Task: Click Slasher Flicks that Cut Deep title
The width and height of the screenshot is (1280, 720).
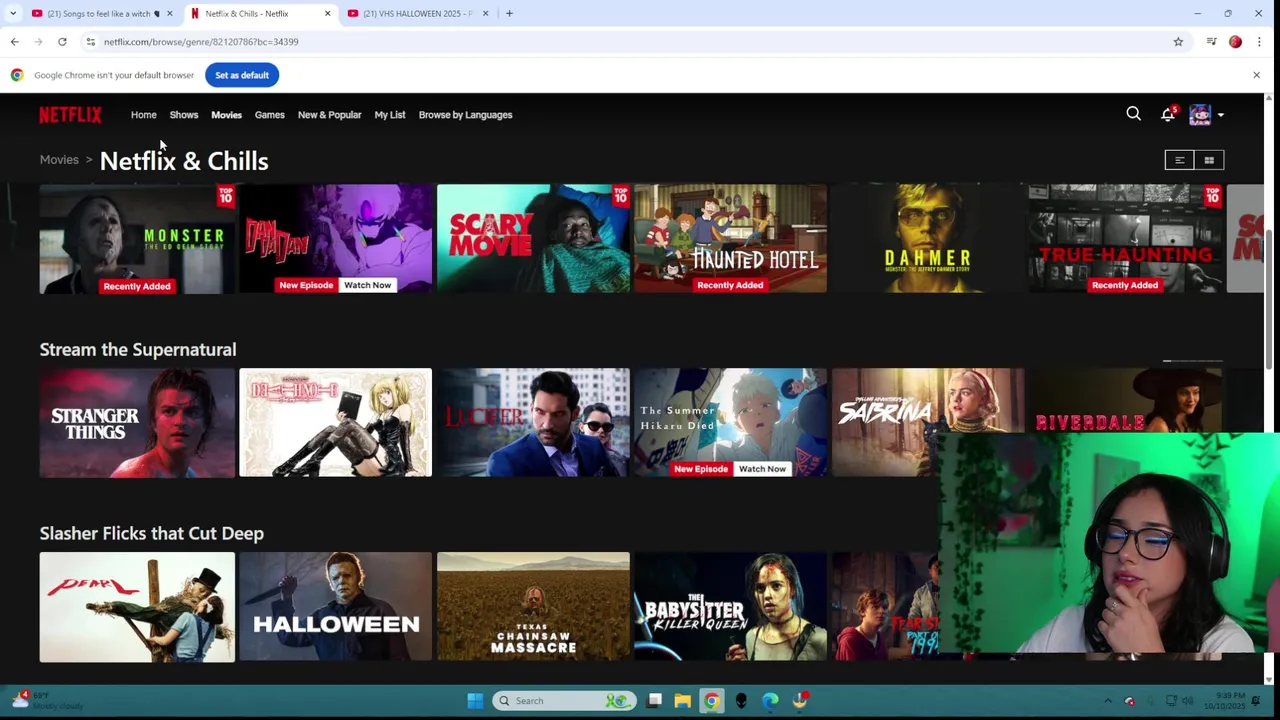Action: click(x=152, y=533)
